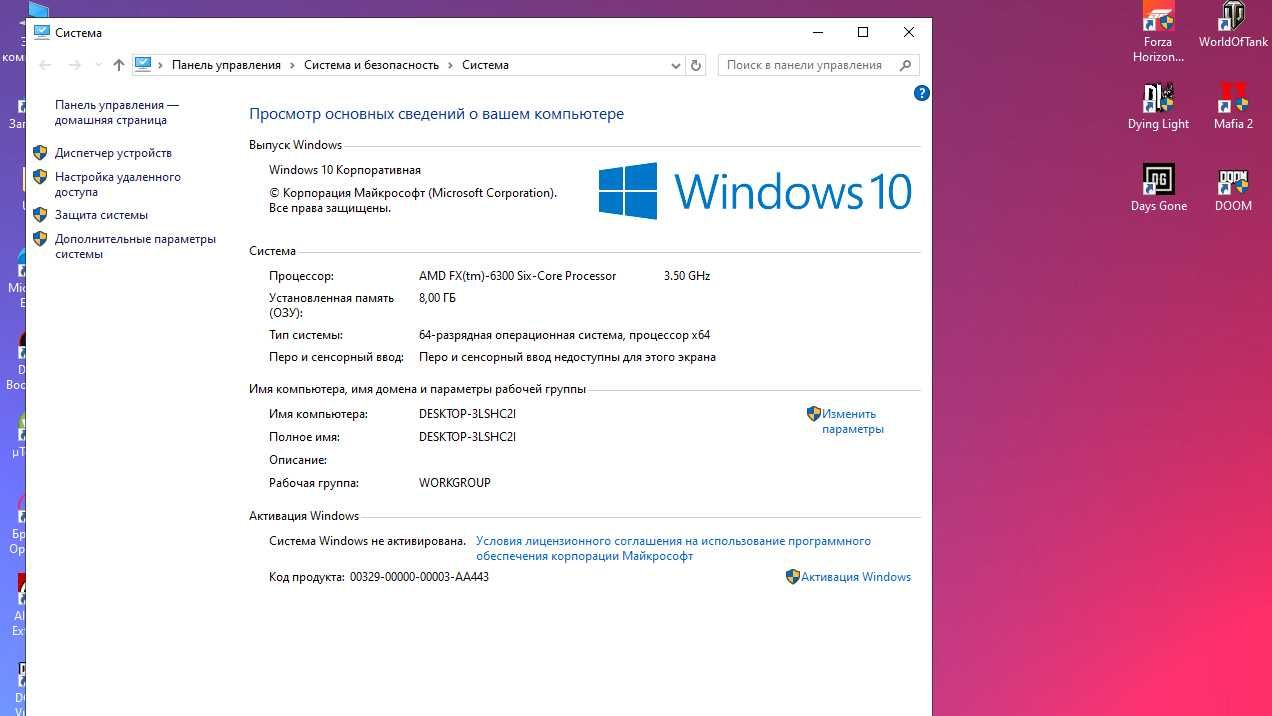Click the Майкрософт copyright line
The height and width of the screenshot is (716, 1272).
click(413, 193)
